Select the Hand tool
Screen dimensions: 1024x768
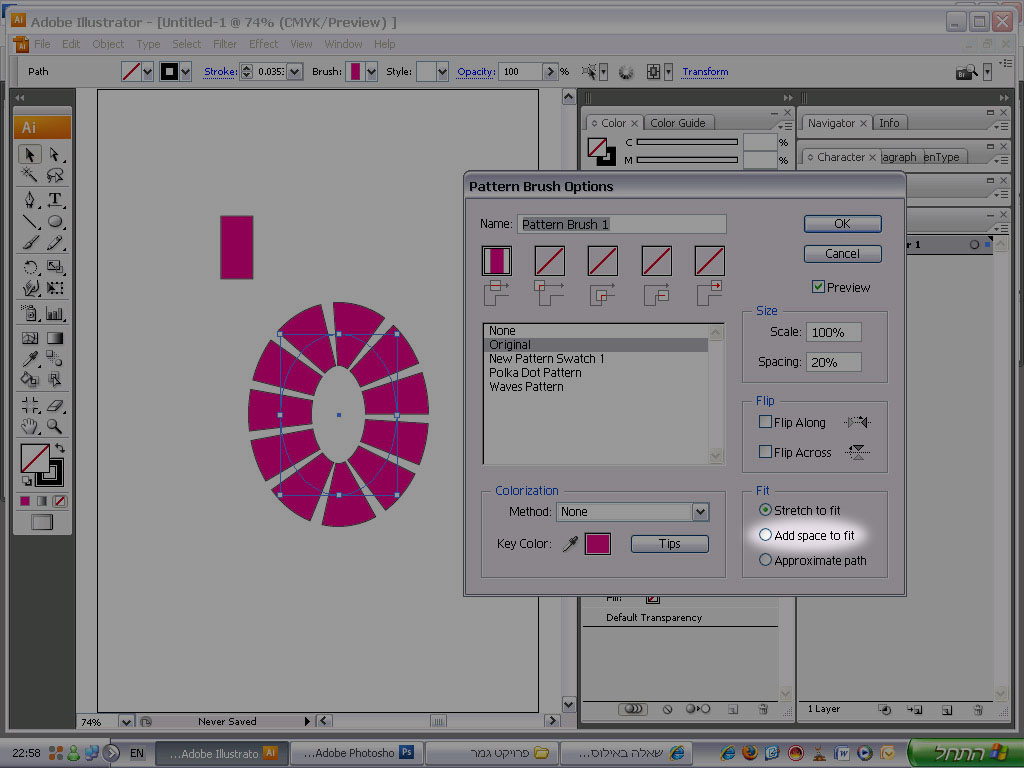[29, 426]
